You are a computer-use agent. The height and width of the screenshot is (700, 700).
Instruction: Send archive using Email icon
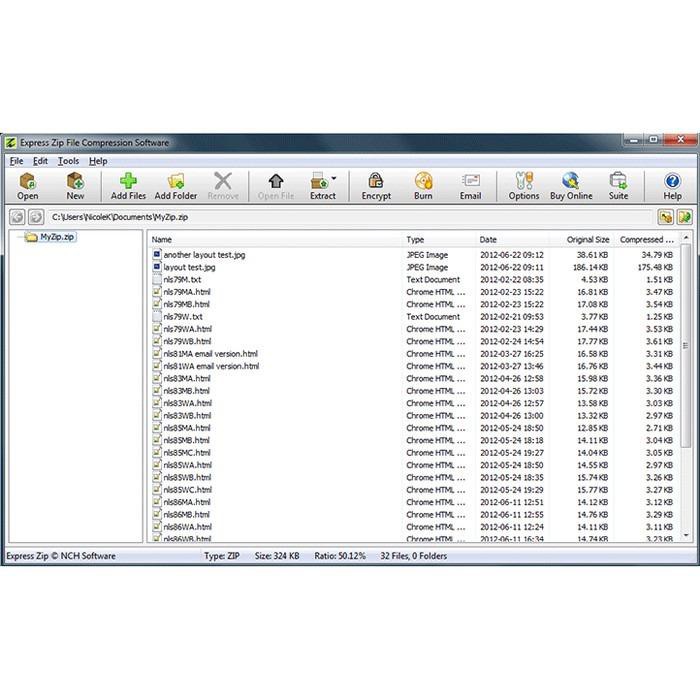[x=470, y=186]
